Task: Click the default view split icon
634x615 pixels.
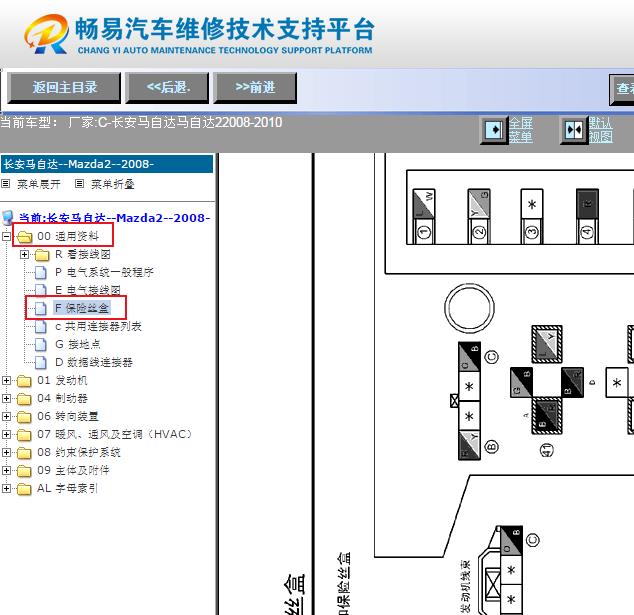Action: click(x=574, y=130)
